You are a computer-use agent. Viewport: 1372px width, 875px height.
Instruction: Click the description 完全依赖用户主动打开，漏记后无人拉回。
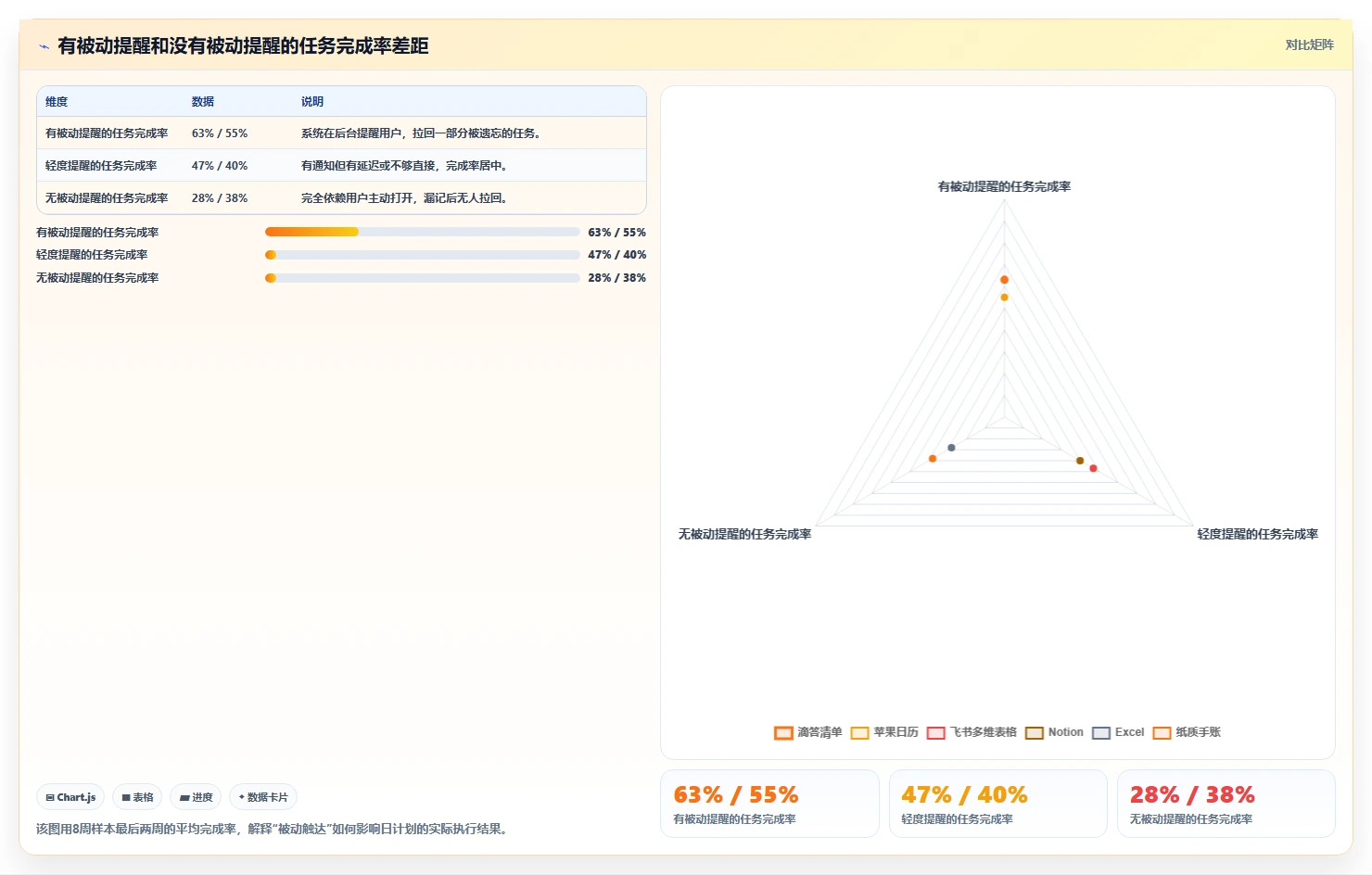404,198
